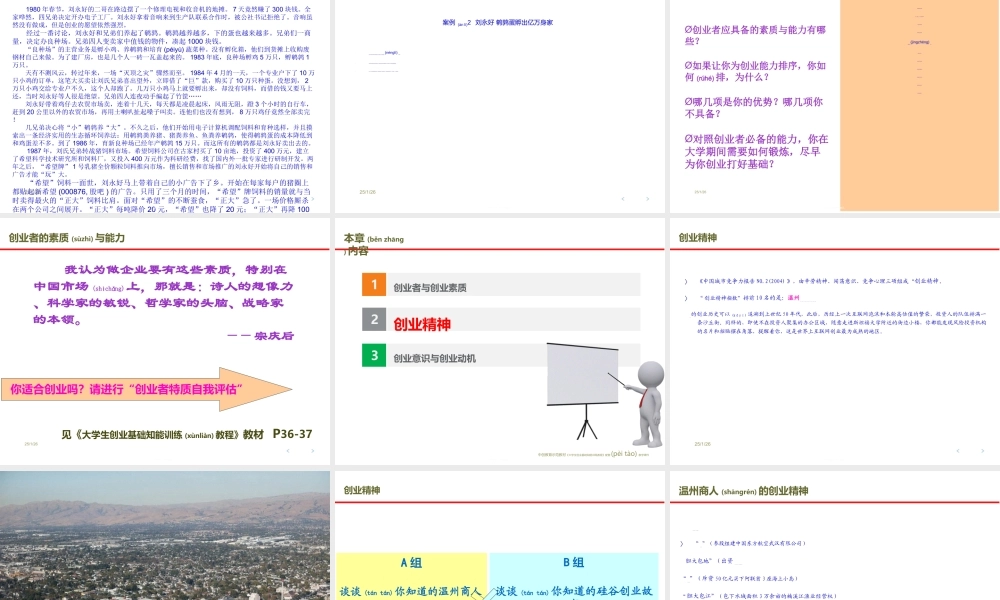The width and height of the screenshot is (1000, 600).
Task: Click previous arrow on 宗庆后 quote slide
Action: 288,451
